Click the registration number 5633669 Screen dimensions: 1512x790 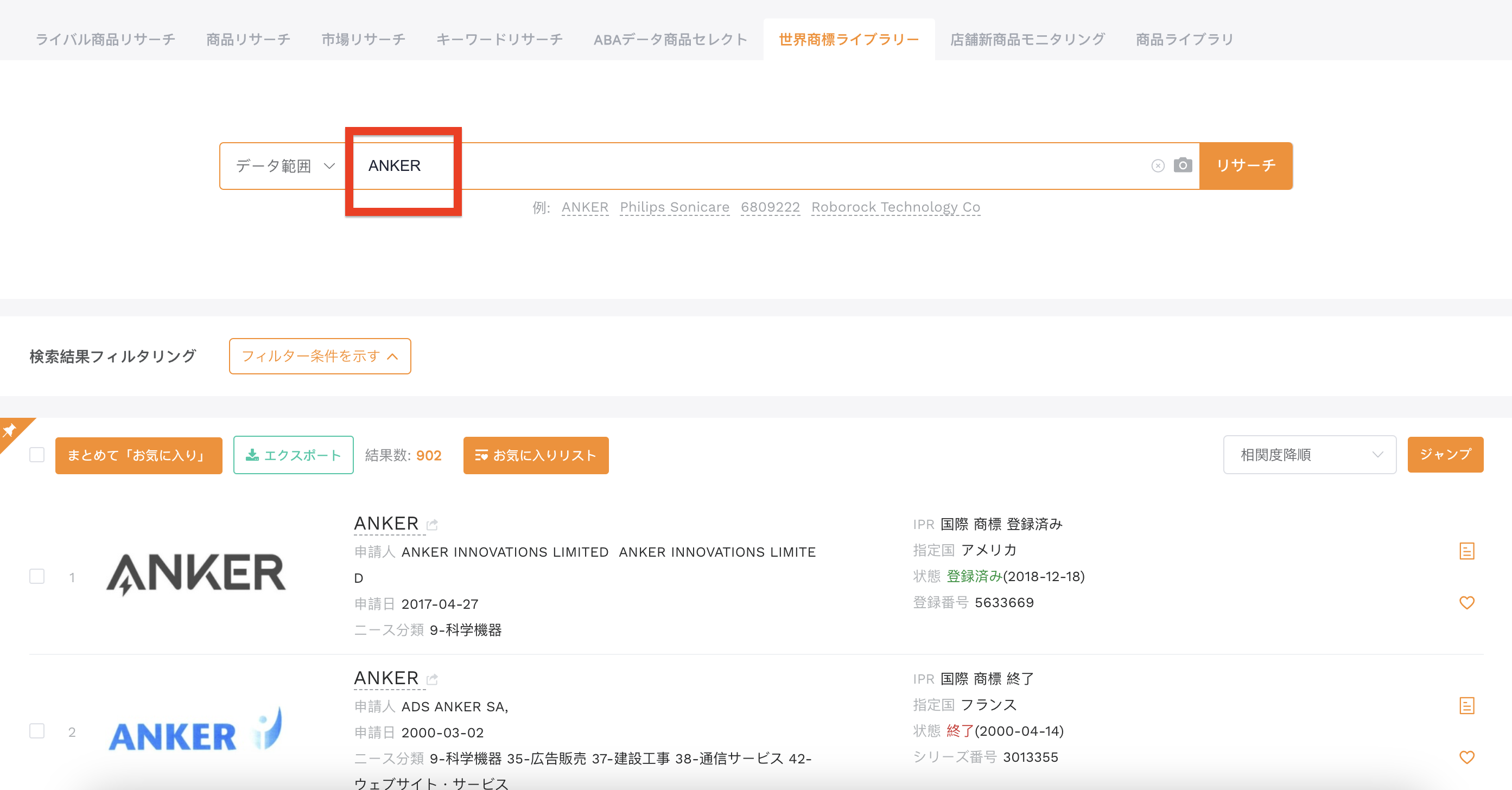click(1003, 603)
